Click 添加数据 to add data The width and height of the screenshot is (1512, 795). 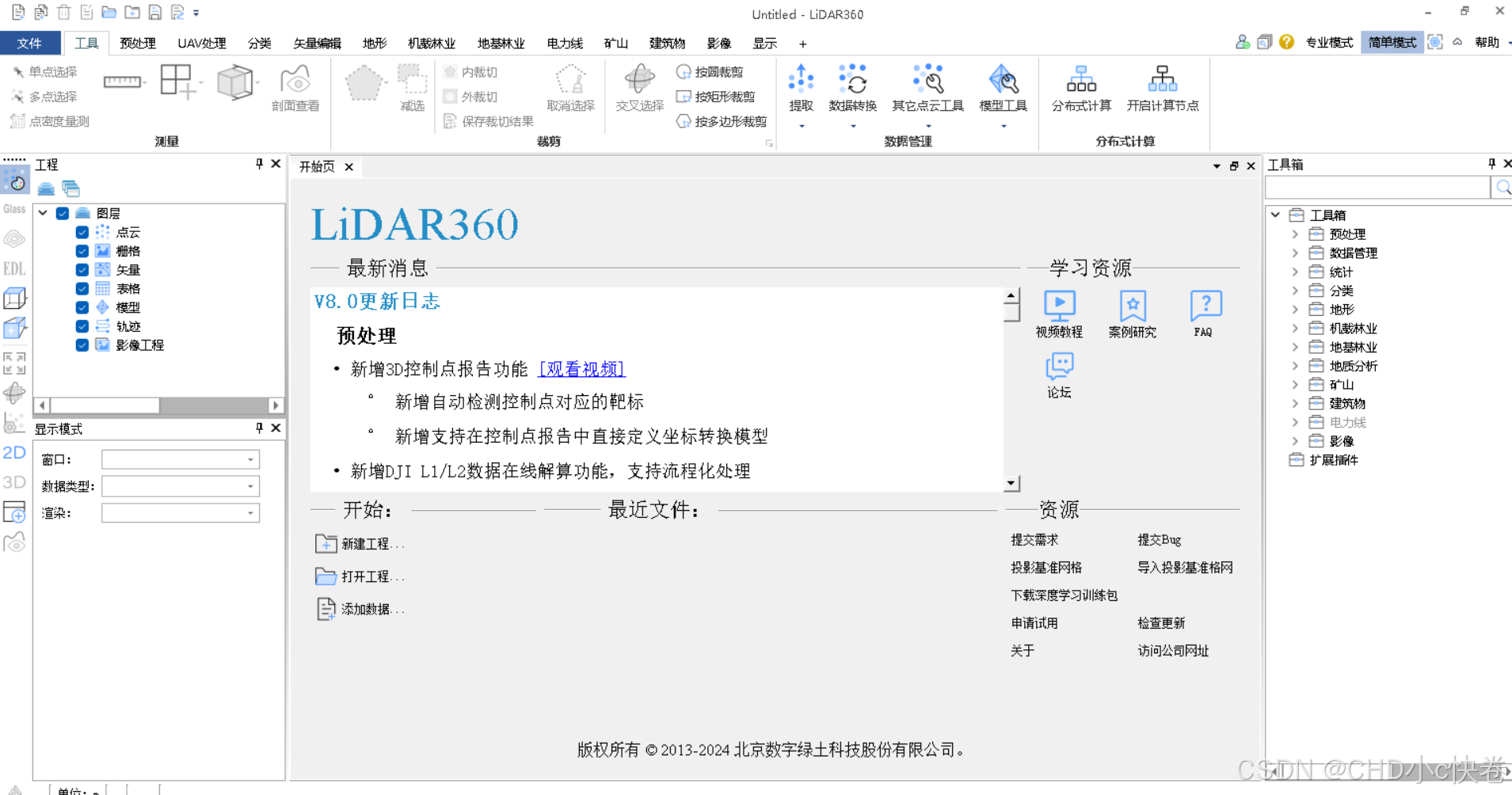click(360, 609)
